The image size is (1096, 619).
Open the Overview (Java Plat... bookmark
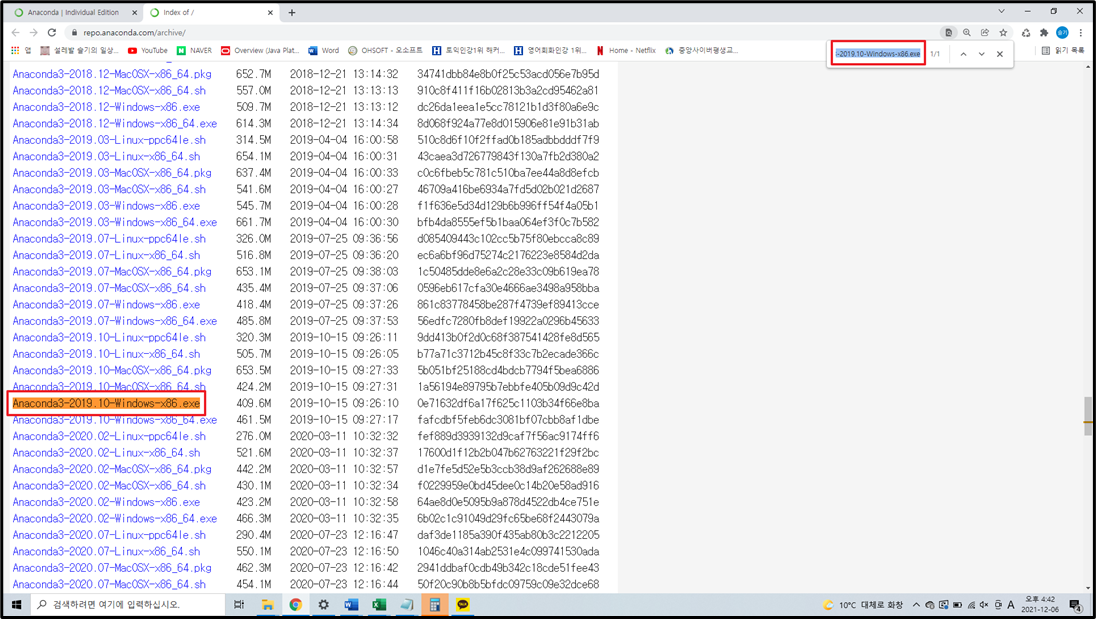[260, 50]
